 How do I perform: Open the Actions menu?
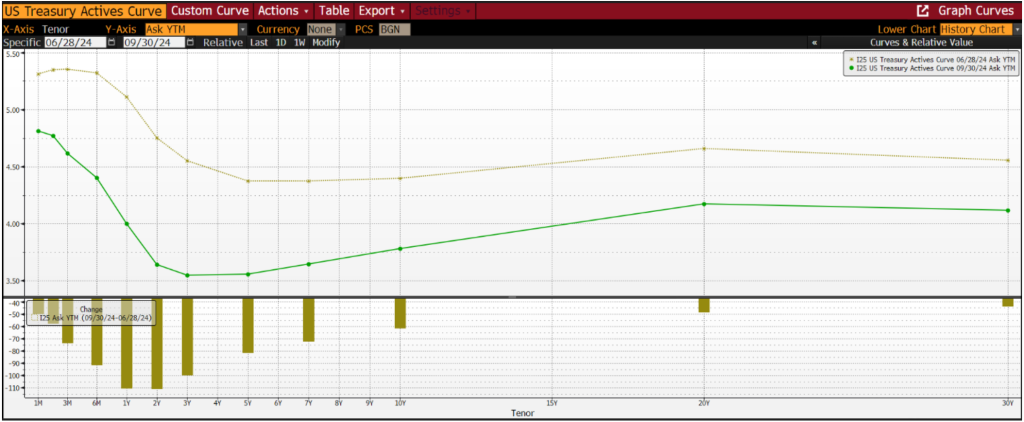click(283, 10)
